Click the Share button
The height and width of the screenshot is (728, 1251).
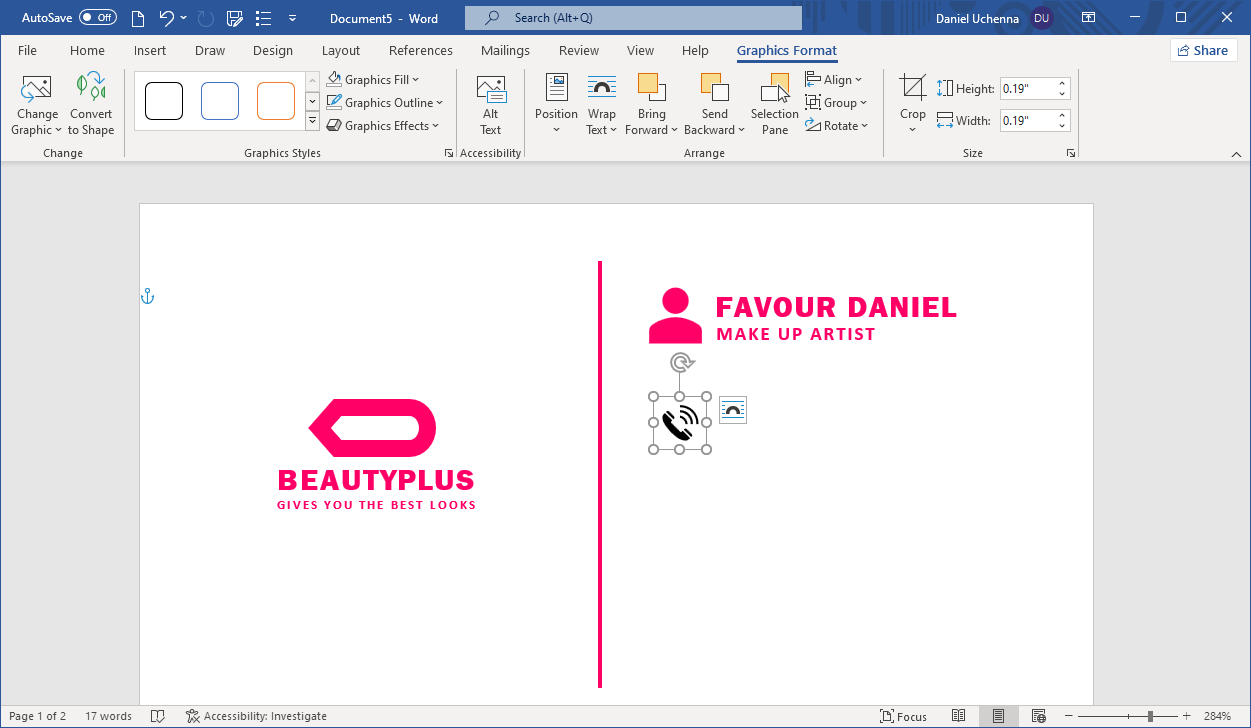click(x=1202, y=51)
